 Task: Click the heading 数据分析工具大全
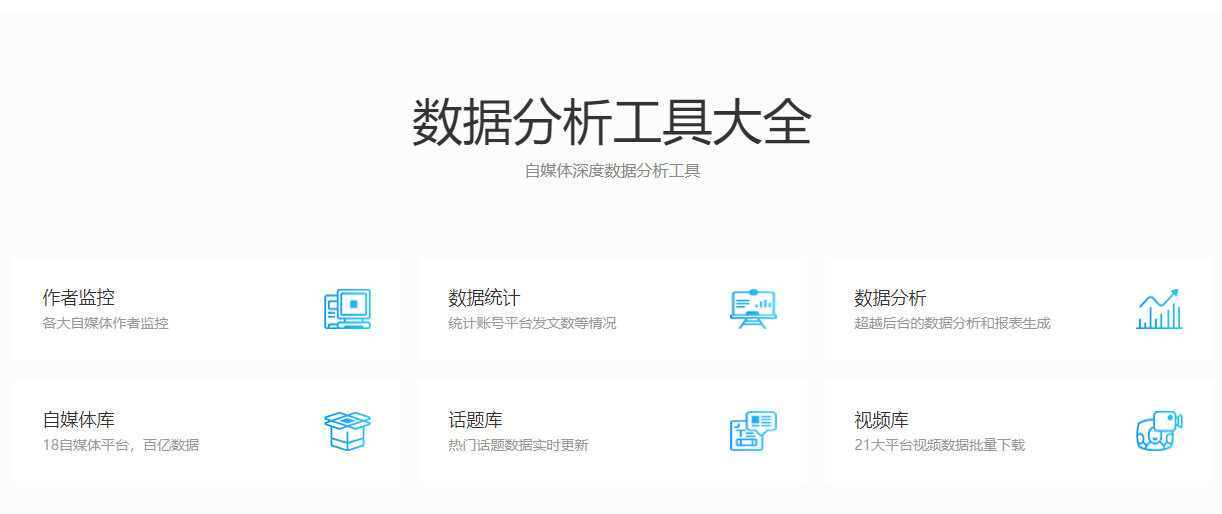[611, 124]
